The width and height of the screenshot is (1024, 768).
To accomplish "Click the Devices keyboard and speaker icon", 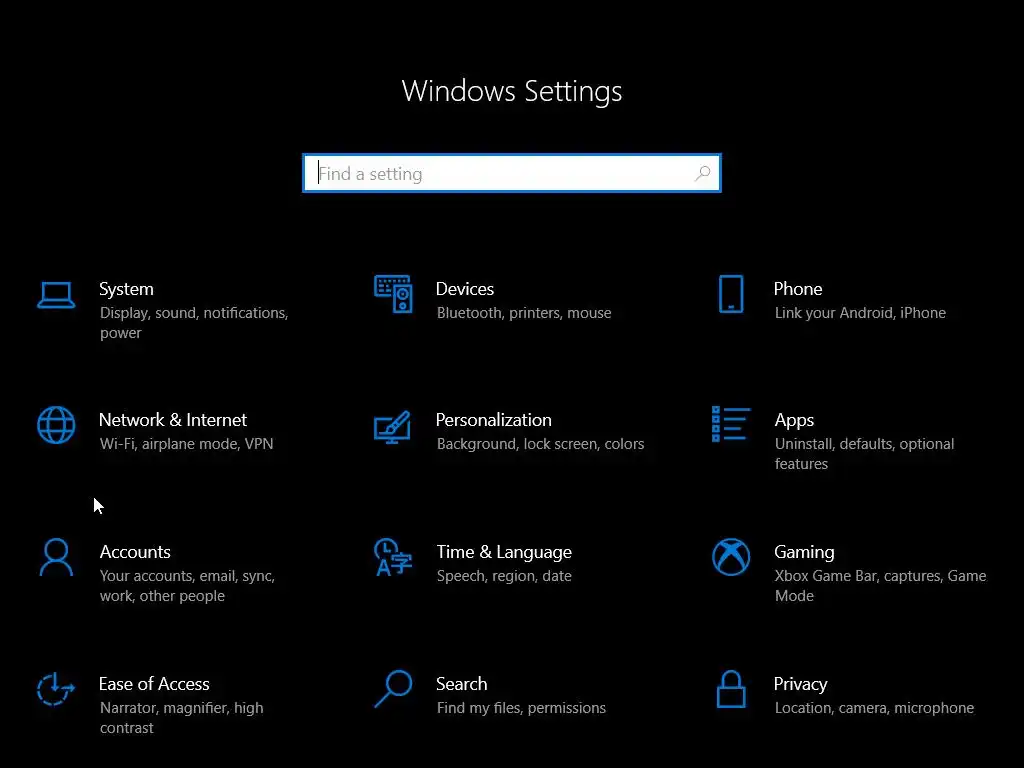I will pos(393,294).
